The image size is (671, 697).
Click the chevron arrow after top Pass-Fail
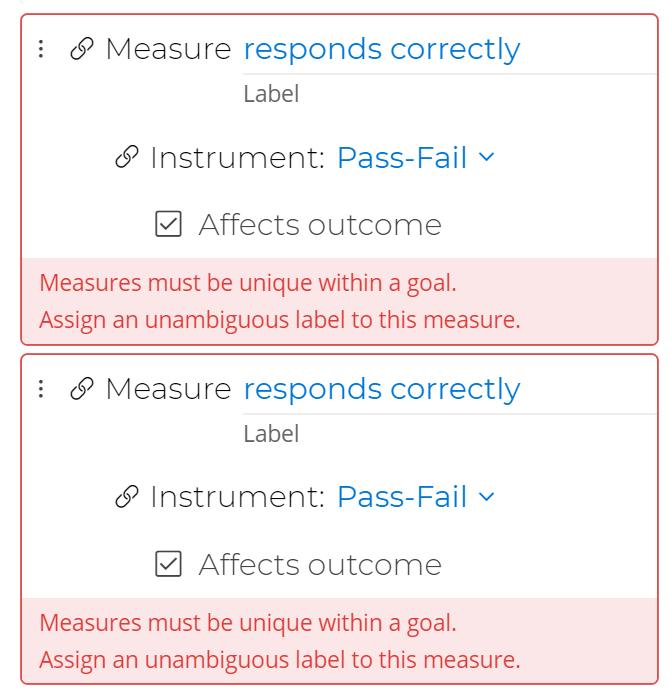pos(487,158)
